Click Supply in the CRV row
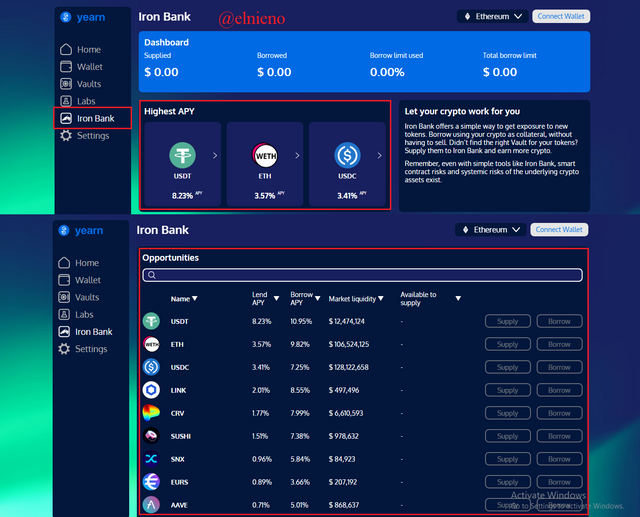The image size is (640, 517). pos(508,413)
